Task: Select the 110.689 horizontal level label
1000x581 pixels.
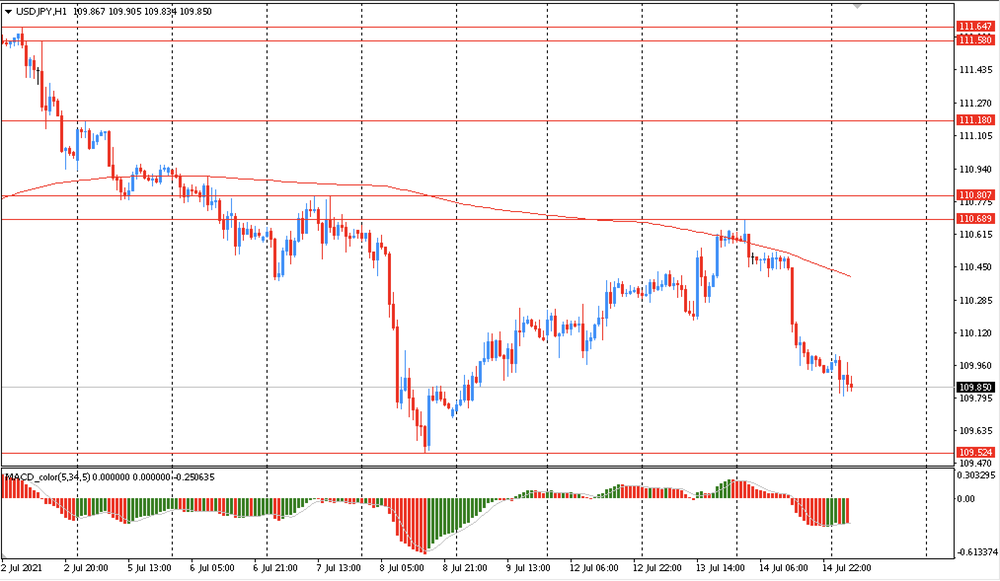Action: (975, 219)
